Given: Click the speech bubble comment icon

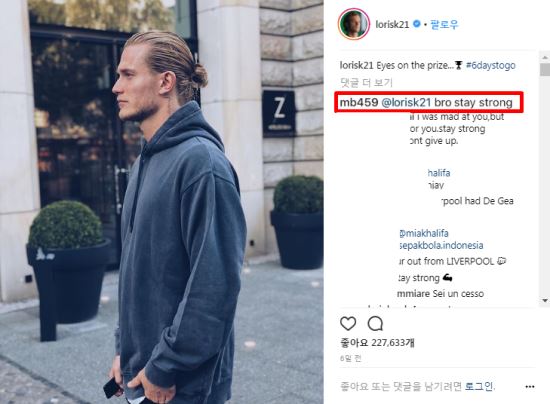Looking at the screenshot, I should click(x=375, y=323).
